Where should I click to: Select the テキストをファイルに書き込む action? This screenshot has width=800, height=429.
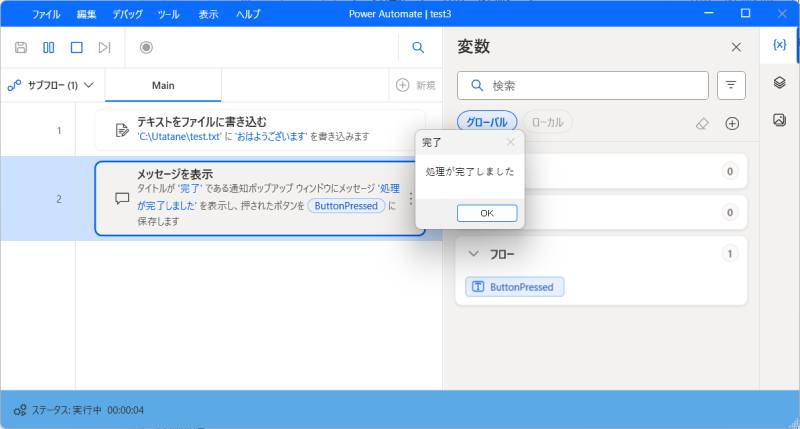click(x=260, y=130)
